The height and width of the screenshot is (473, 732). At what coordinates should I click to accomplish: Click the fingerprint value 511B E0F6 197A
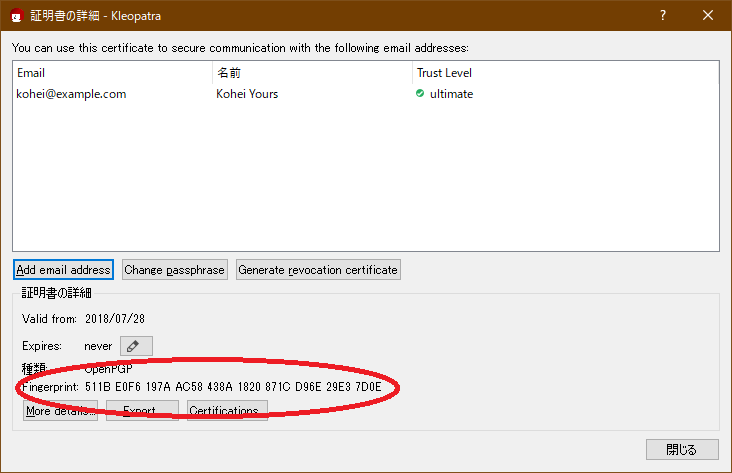(233, 387)
